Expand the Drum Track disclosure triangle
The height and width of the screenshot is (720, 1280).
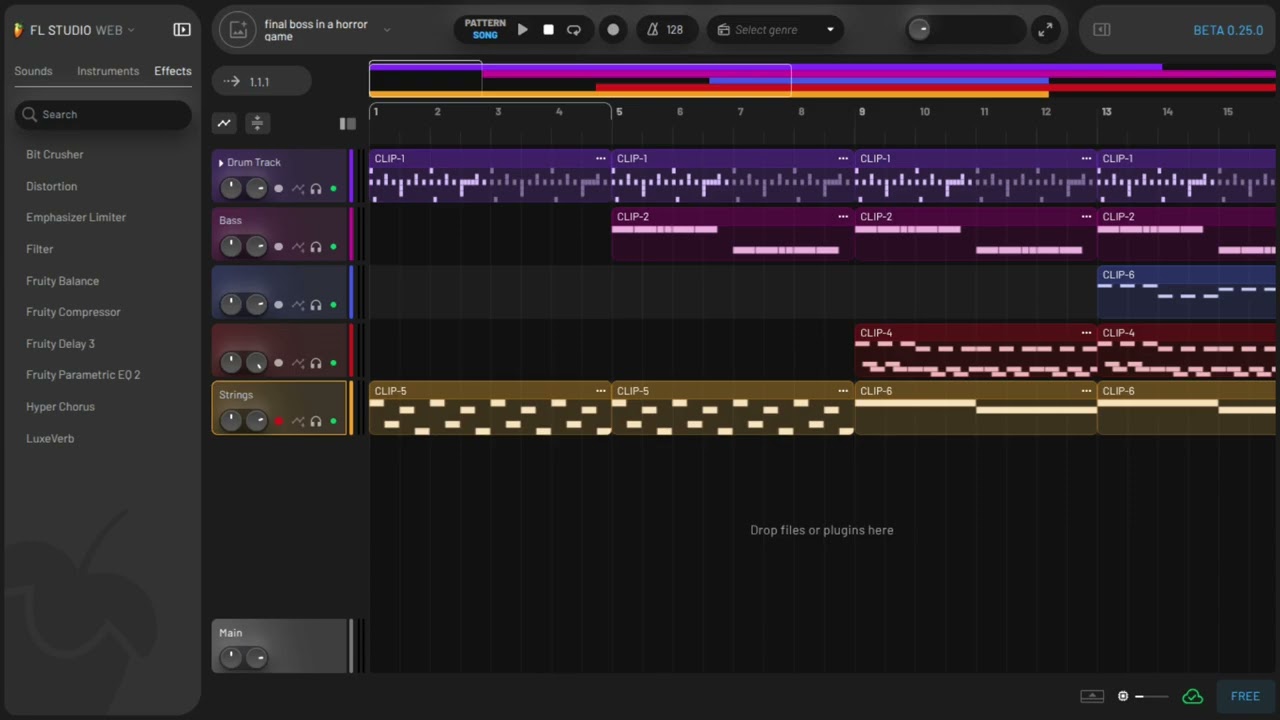[x=221, y=163]
